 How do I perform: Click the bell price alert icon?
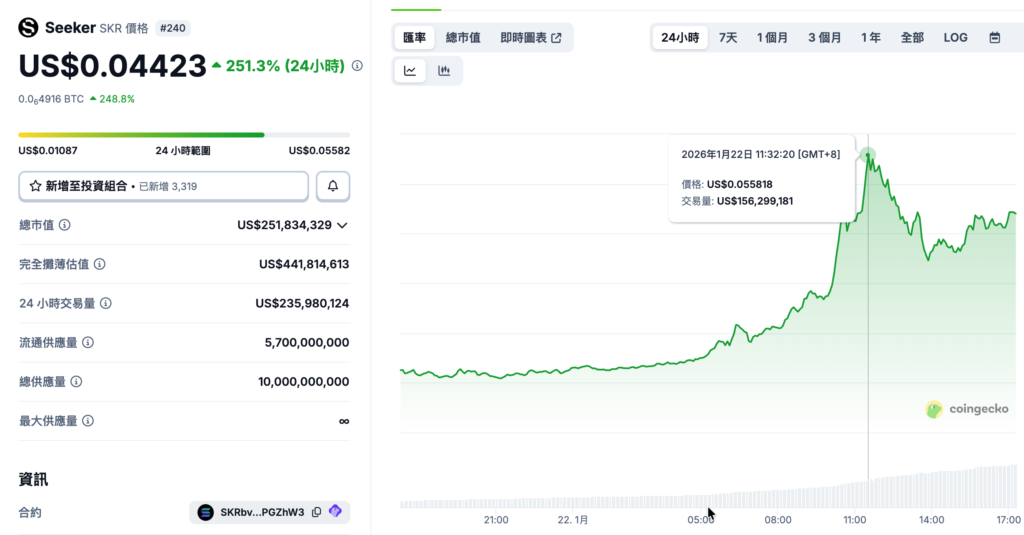(333, 186)
